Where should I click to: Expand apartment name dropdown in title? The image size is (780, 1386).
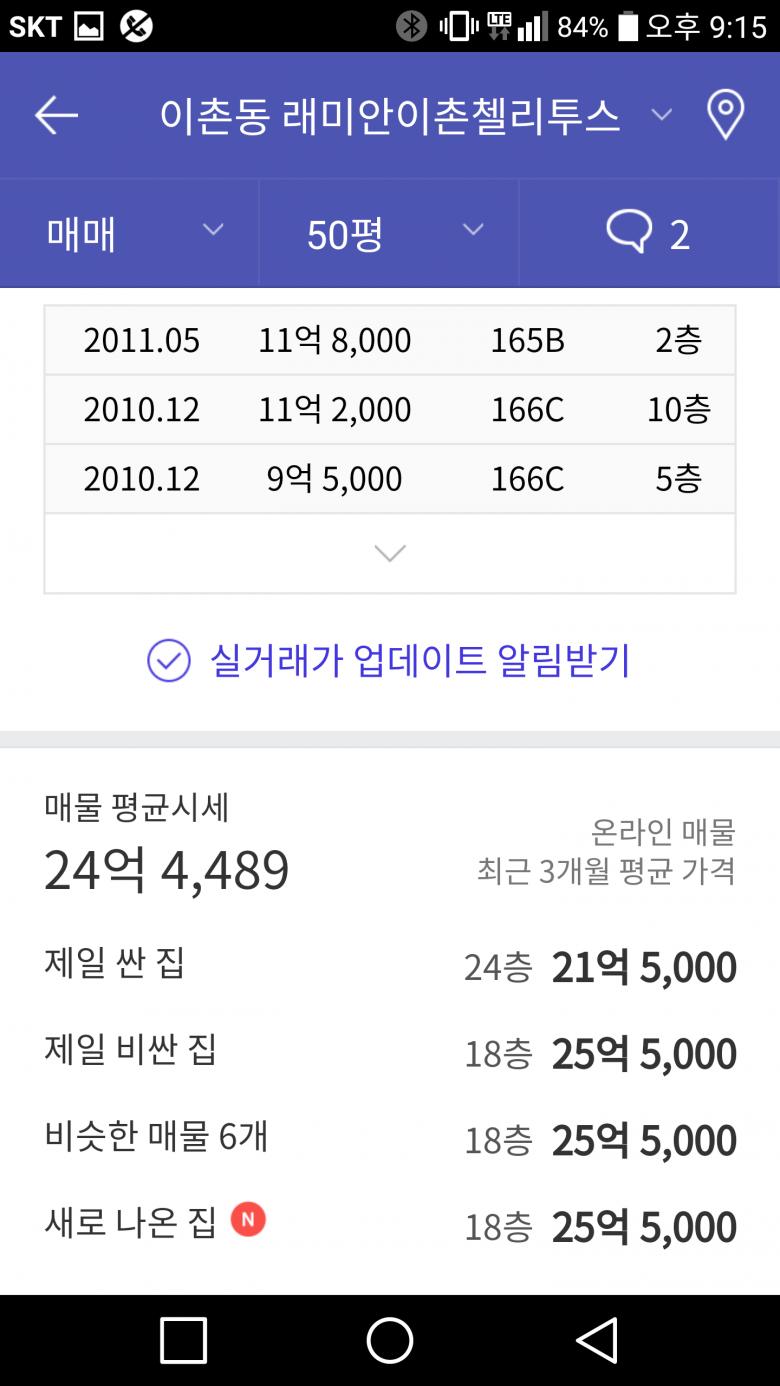pos(661,115)
